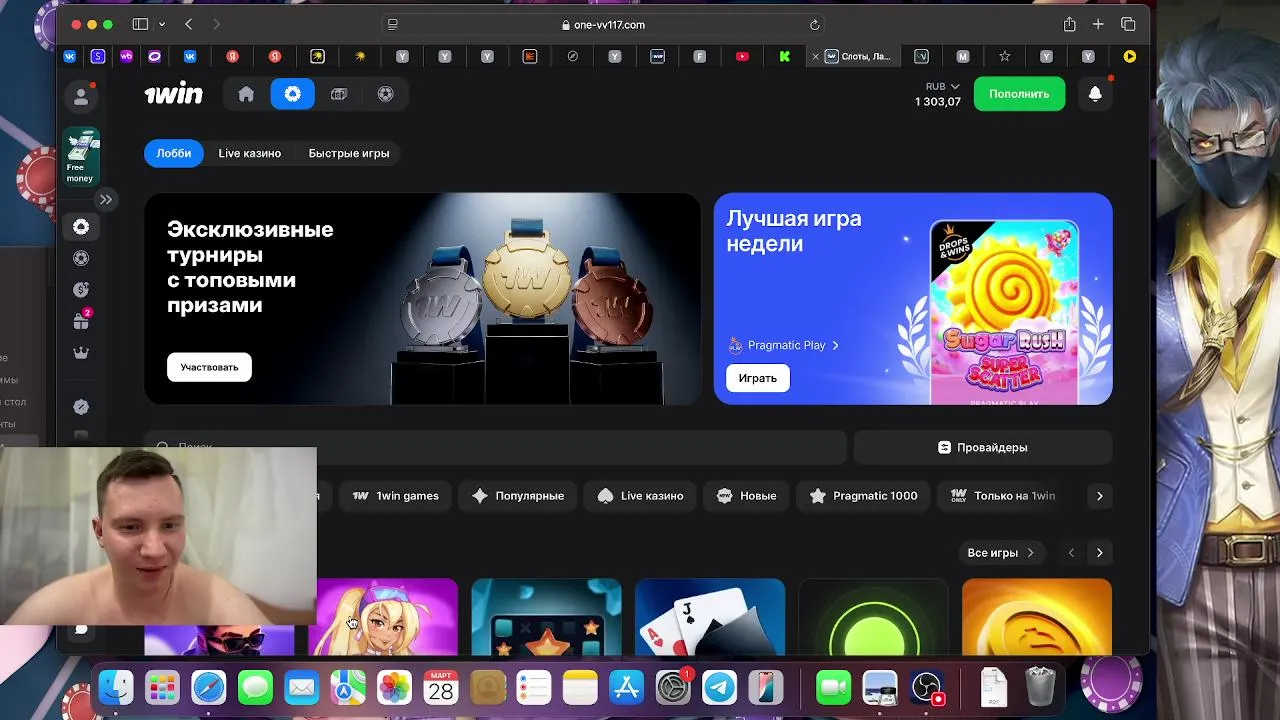The image size is (1280, 720).
Task: Close the Слоты browser tab
Action: point(816,57)
